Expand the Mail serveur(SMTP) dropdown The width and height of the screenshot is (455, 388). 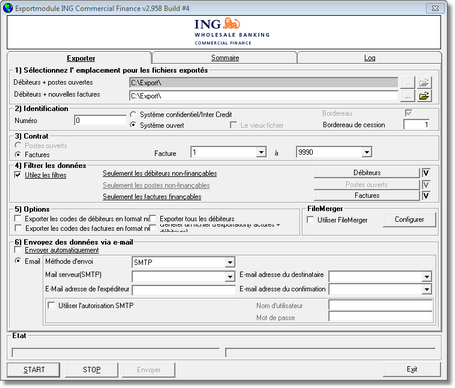[x=230, y=277]
